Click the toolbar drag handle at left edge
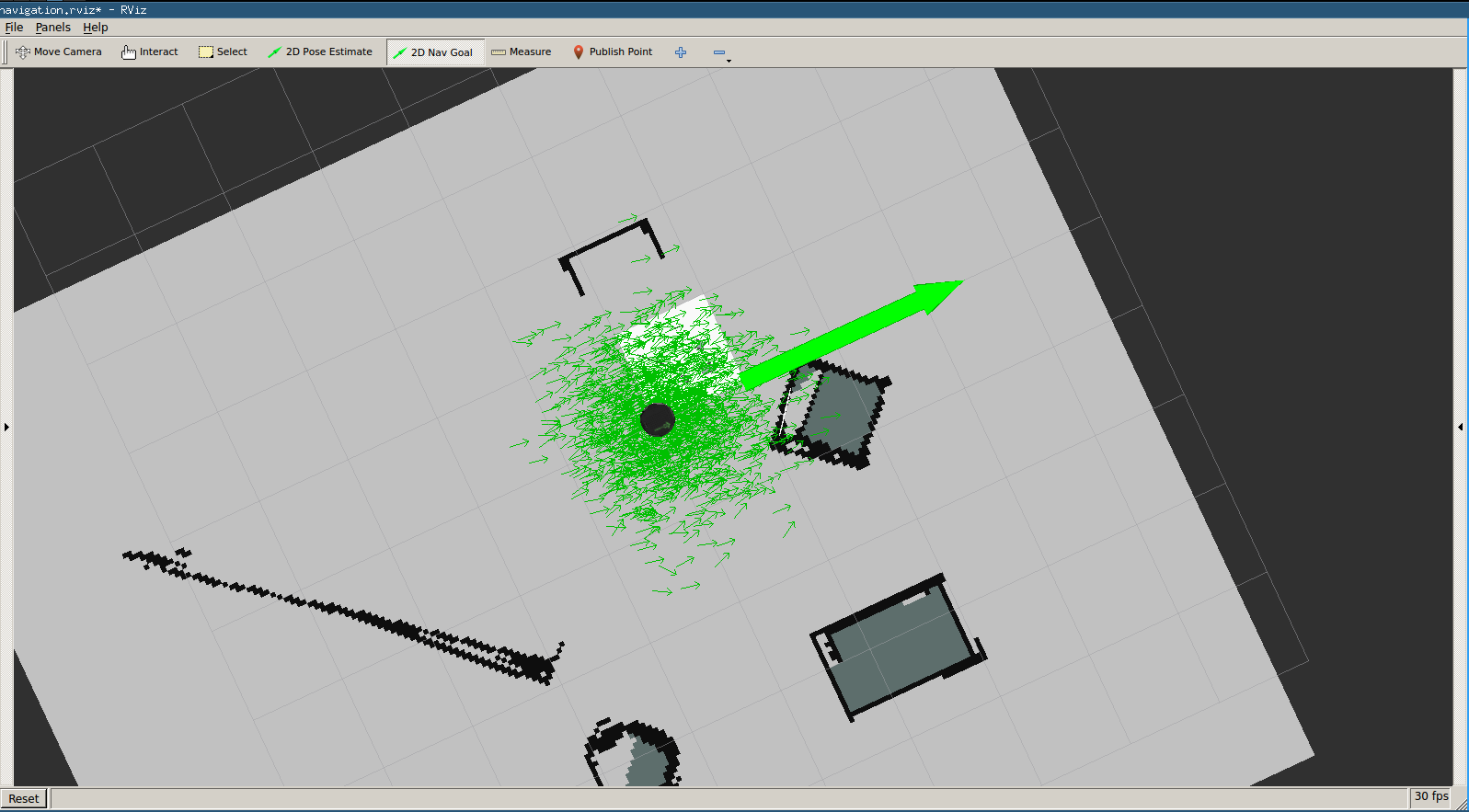This screenshot has width=1469, height=812. pos(6,52)
